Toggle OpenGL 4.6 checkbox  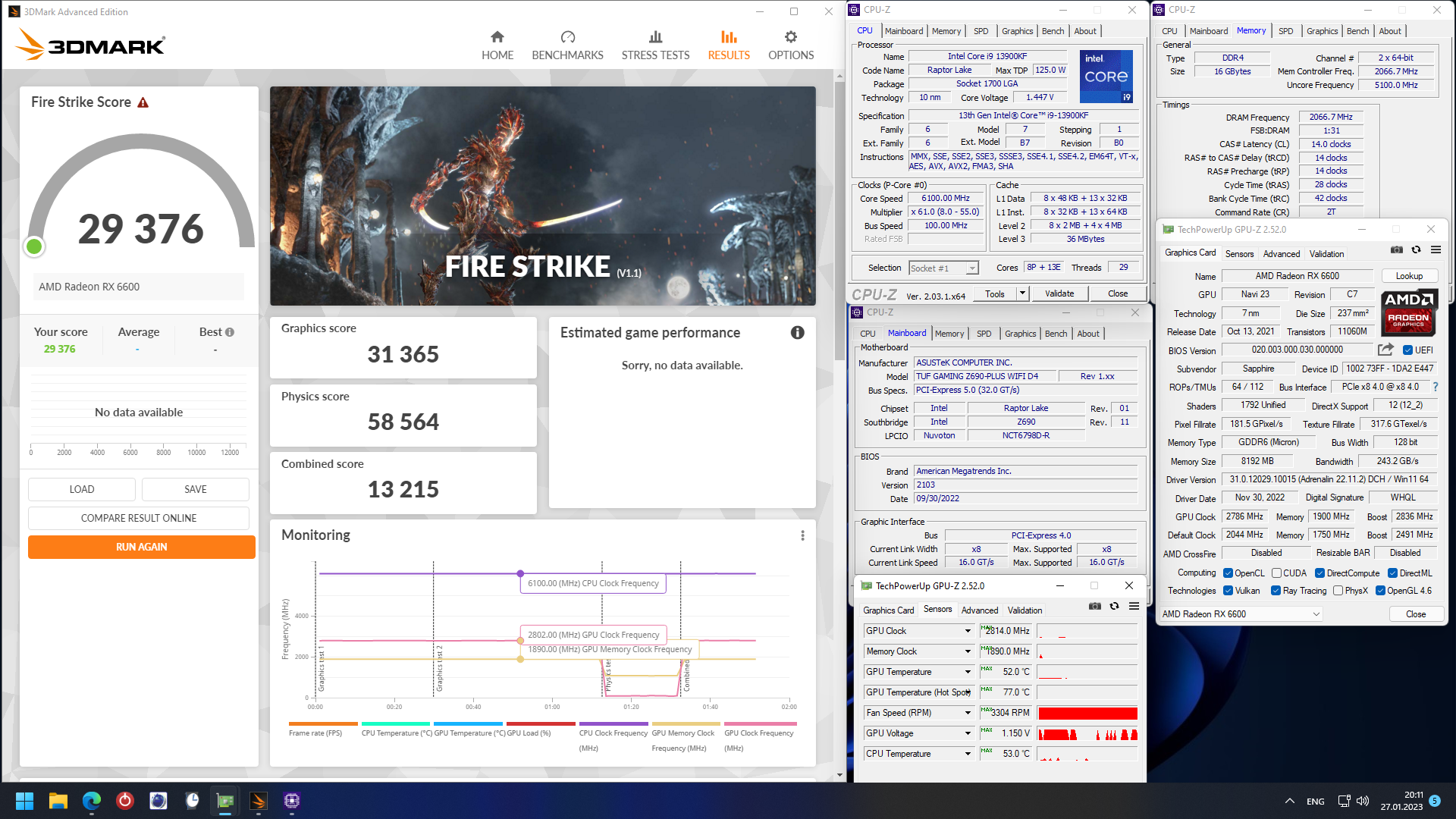tap(1380, 591)
